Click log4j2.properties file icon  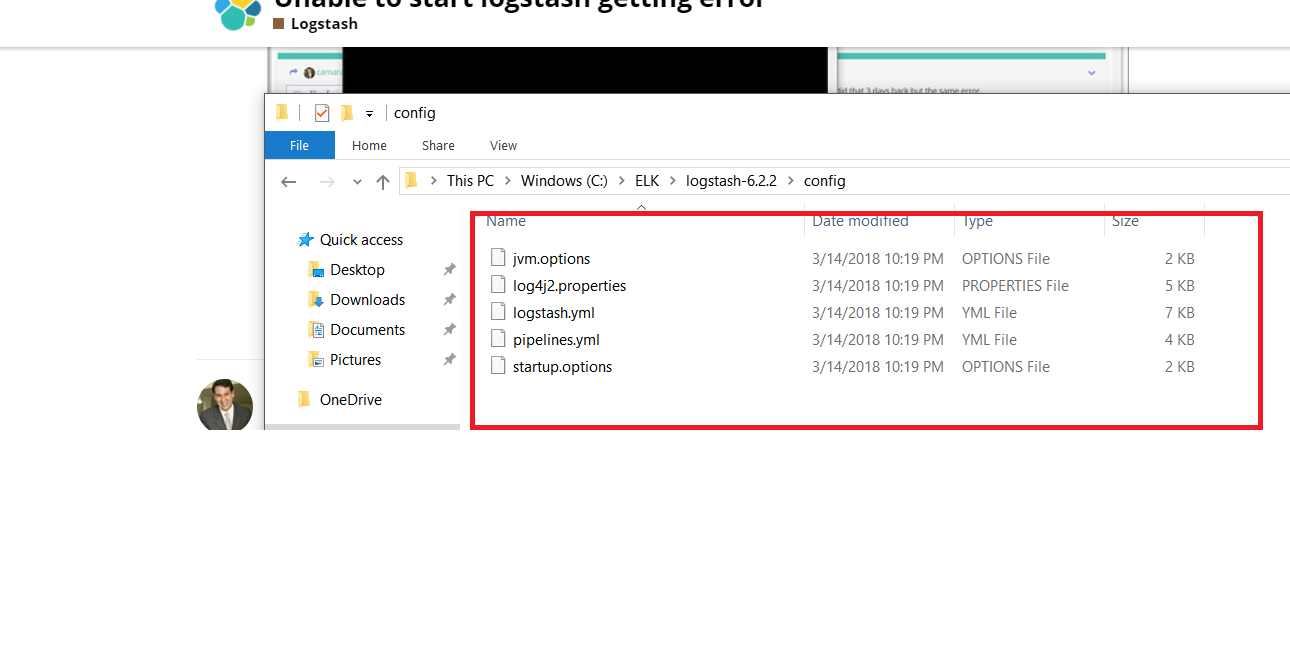[498, 285]
